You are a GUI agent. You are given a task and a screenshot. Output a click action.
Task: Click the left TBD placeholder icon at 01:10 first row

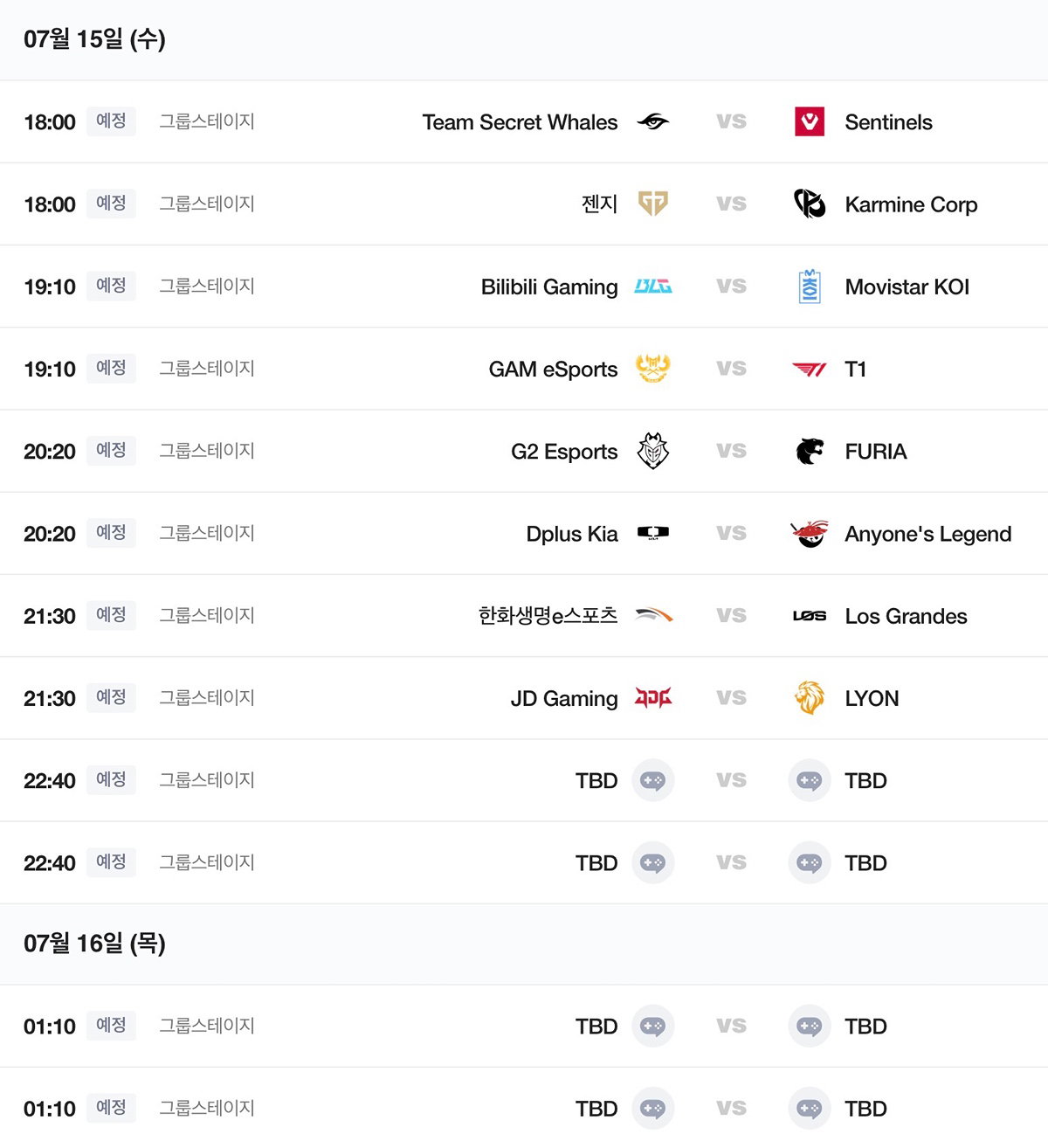click(652, 1026)
